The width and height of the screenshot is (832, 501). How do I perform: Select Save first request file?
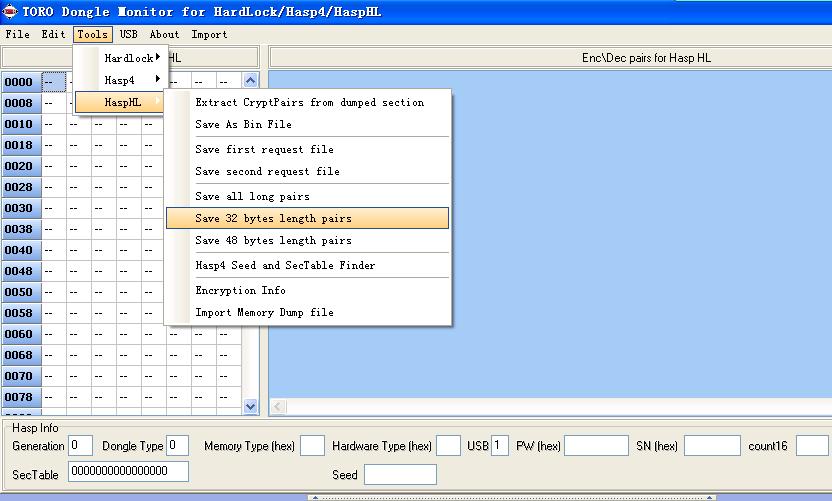pyautogui.click(x=308, y=149)
